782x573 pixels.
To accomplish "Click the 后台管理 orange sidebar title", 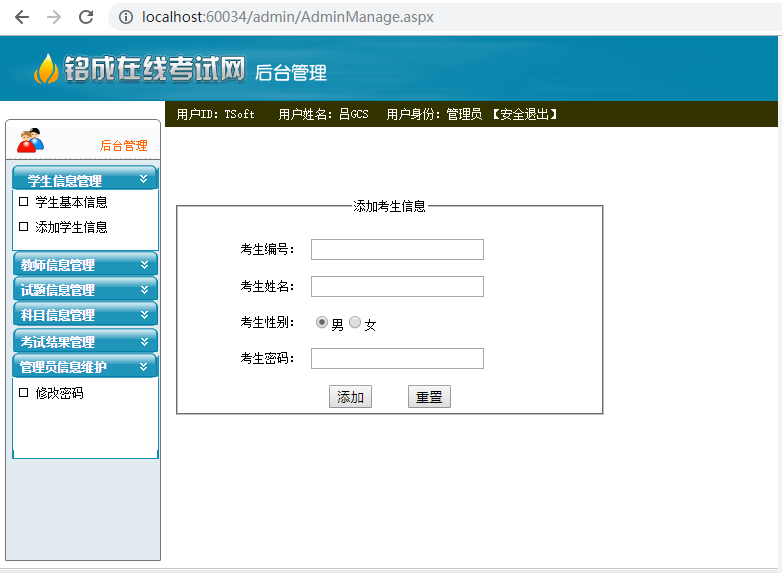I will click(x=123, y=146).
